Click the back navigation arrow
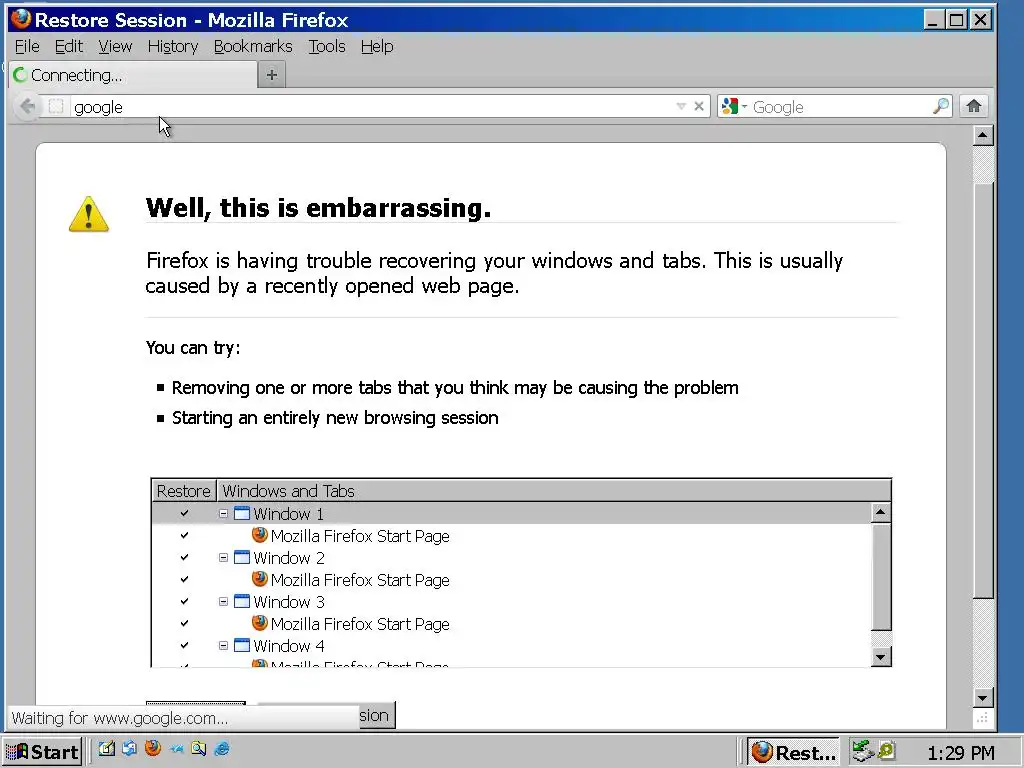This screenshot has width=1024, height=768. (27, 106)
